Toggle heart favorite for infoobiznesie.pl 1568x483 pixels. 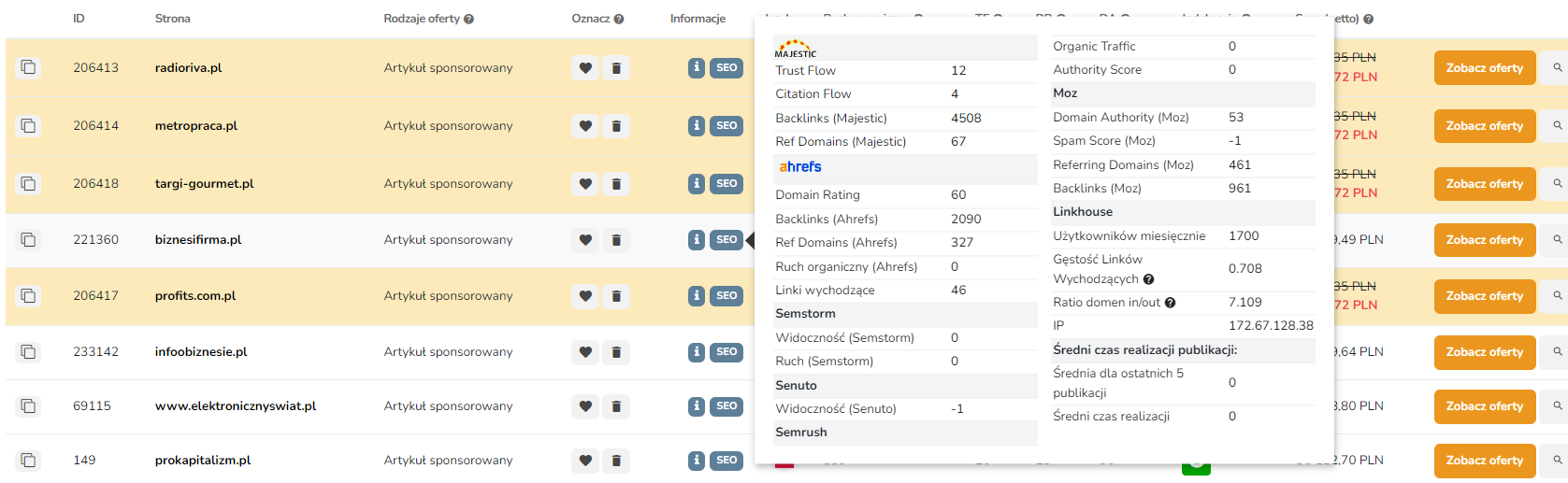click(585, 352)
